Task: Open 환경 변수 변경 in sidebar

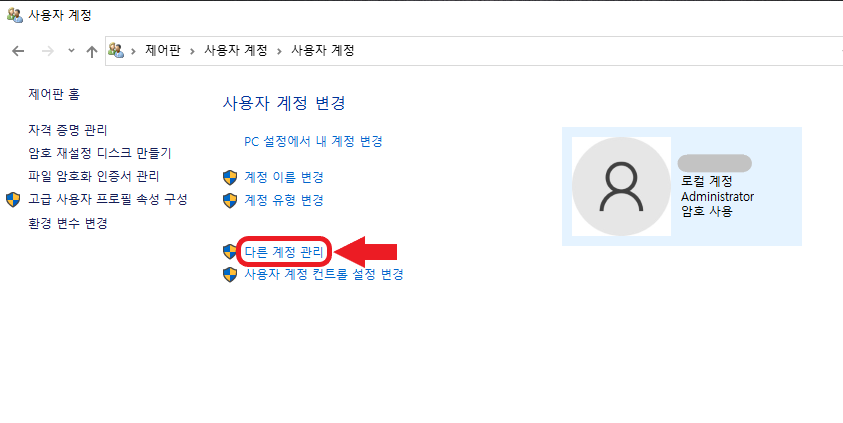Action: coord(68,223)
